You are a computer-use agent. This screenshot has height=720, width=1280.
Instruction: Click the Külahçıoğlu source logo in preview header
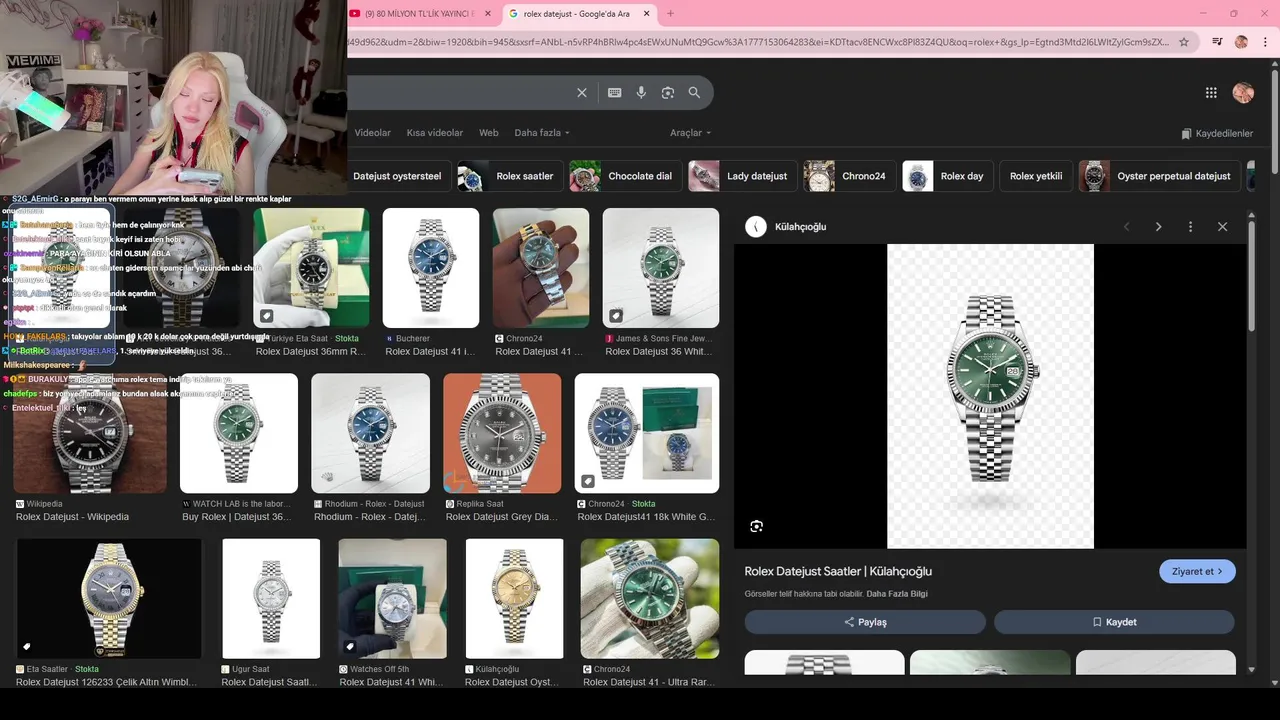(x=756, y=227)
